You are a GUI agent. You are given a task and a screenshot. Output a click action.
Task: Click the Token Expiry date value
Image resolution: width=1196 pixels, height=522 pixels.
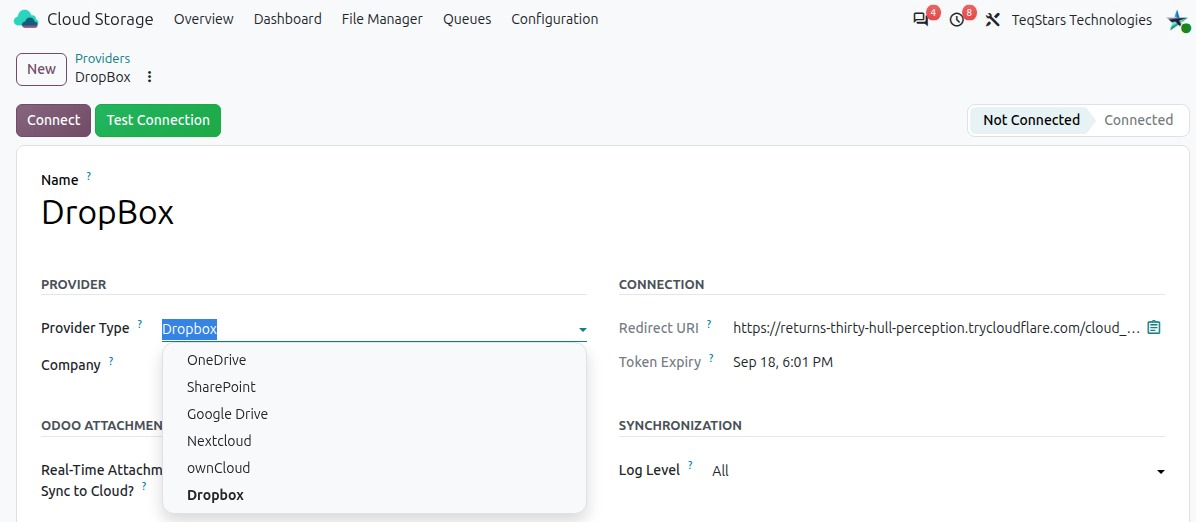tap(783, 362)
